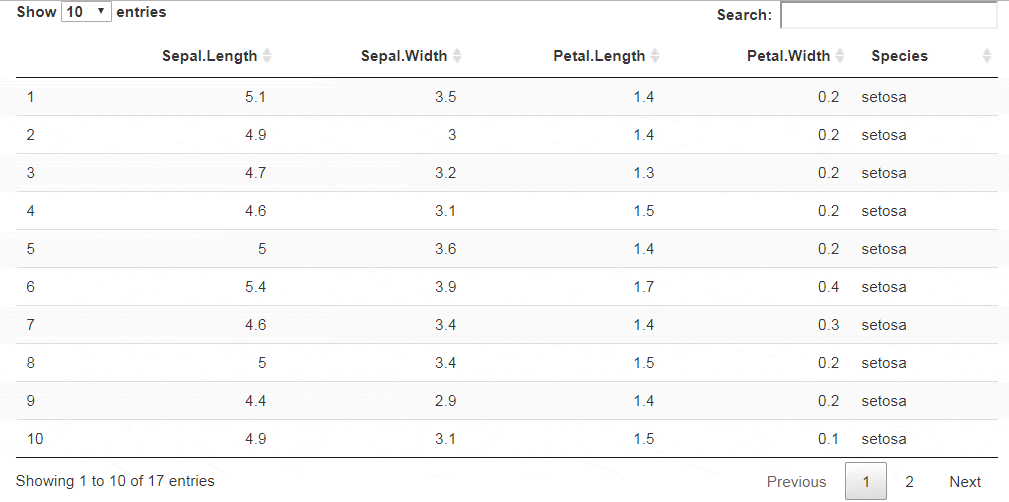
Task: Click Sepal.Length value 4.4 in row 9
Action: tap(255, 401)
